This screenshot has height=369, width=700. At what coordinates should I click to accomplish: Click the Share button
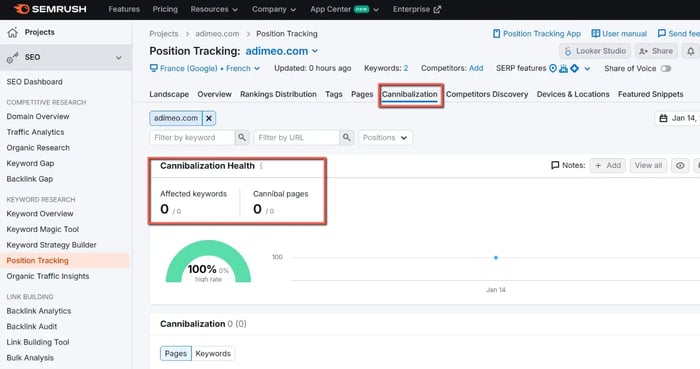click(x=656, y=51)
